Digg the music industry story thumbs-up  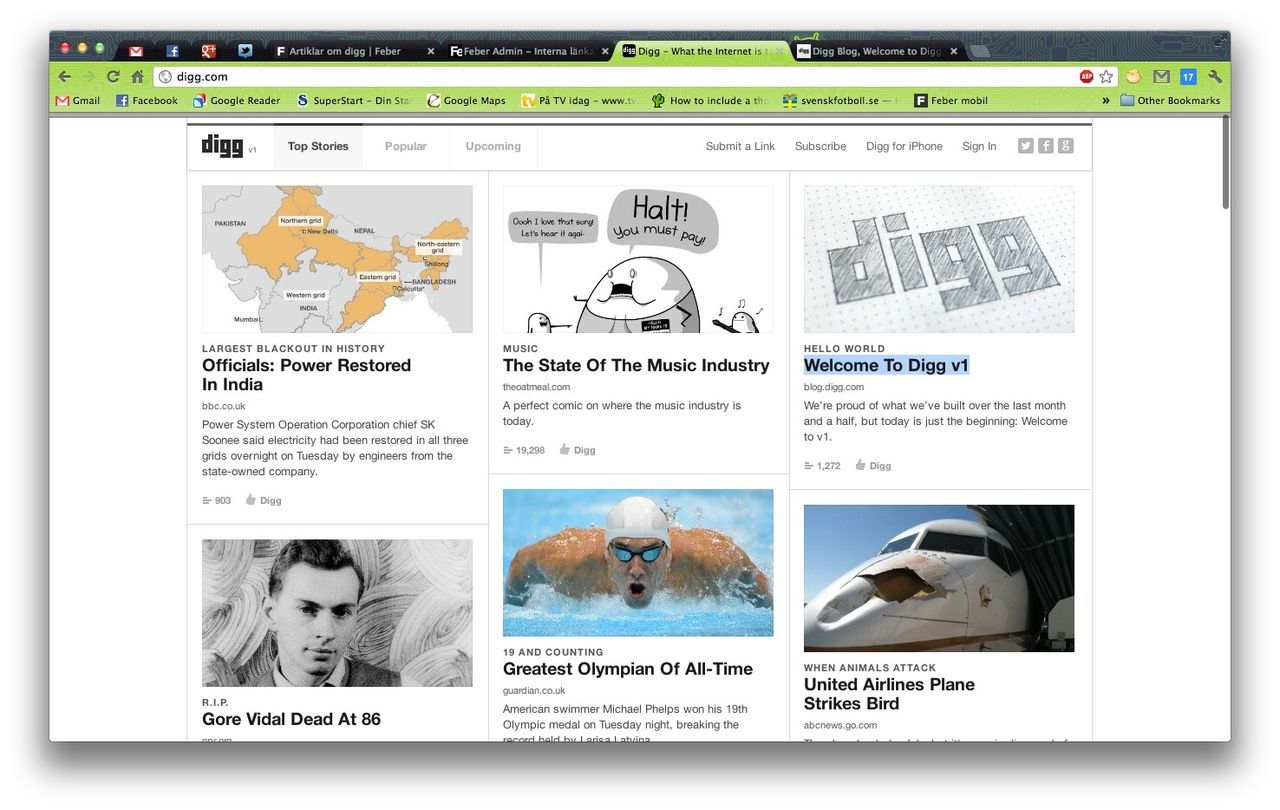pyautogui.click(x=578, y=450)
